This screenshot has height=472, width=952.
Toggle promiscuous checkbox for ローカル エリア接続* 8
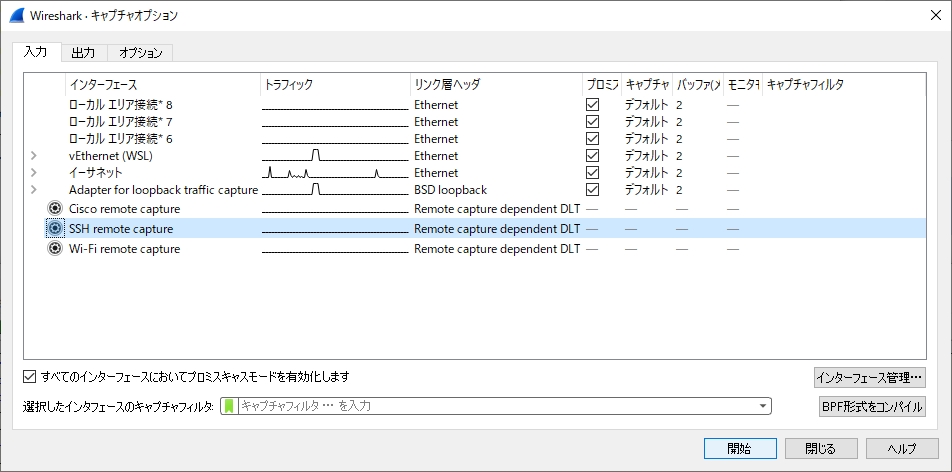(x=592, y=105)
